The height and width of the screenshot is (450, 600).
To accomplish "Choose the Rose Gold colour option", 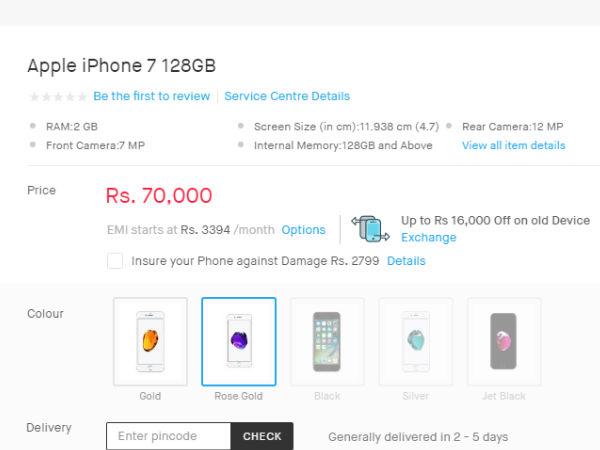I will [239, 342].
